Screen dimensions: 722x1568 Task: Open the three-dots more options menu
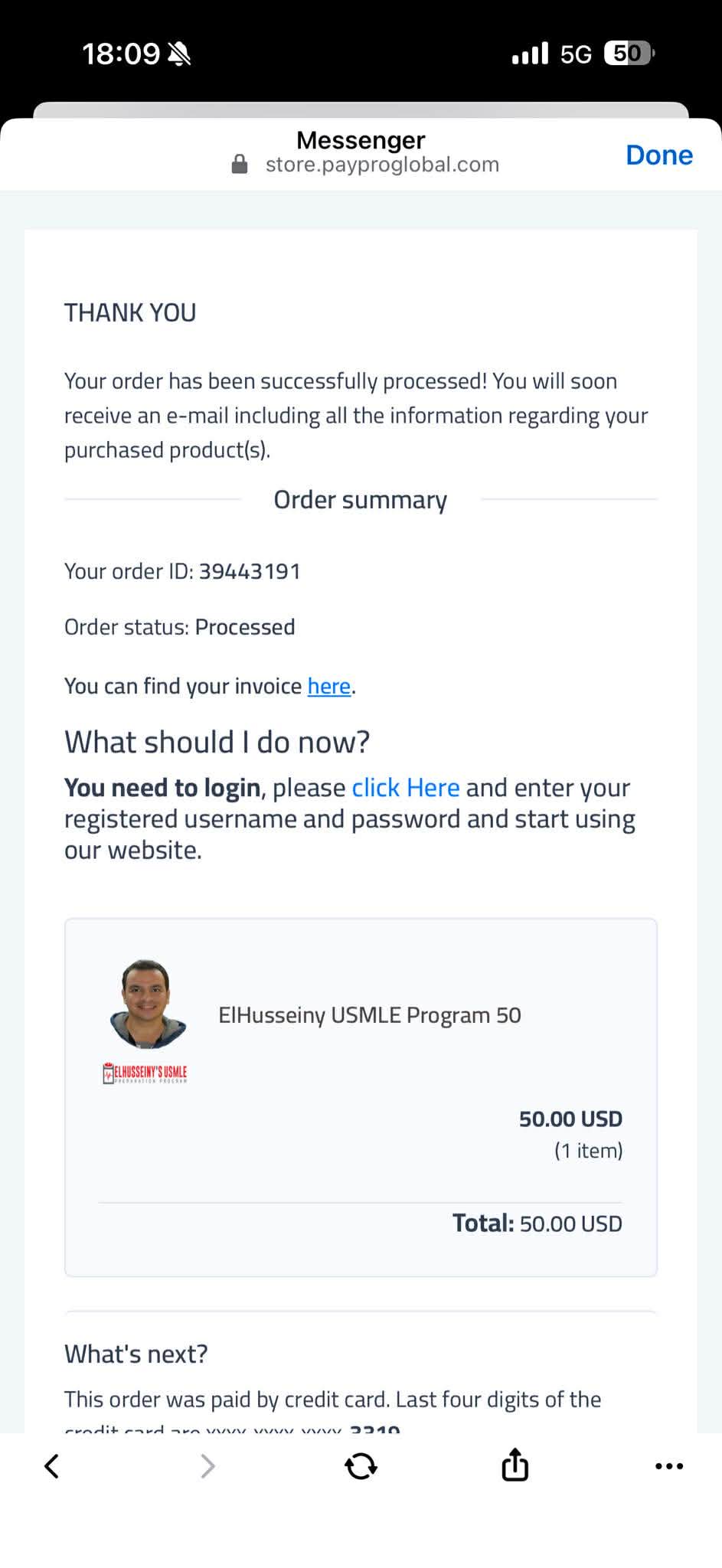click(x=669, y=1466)
